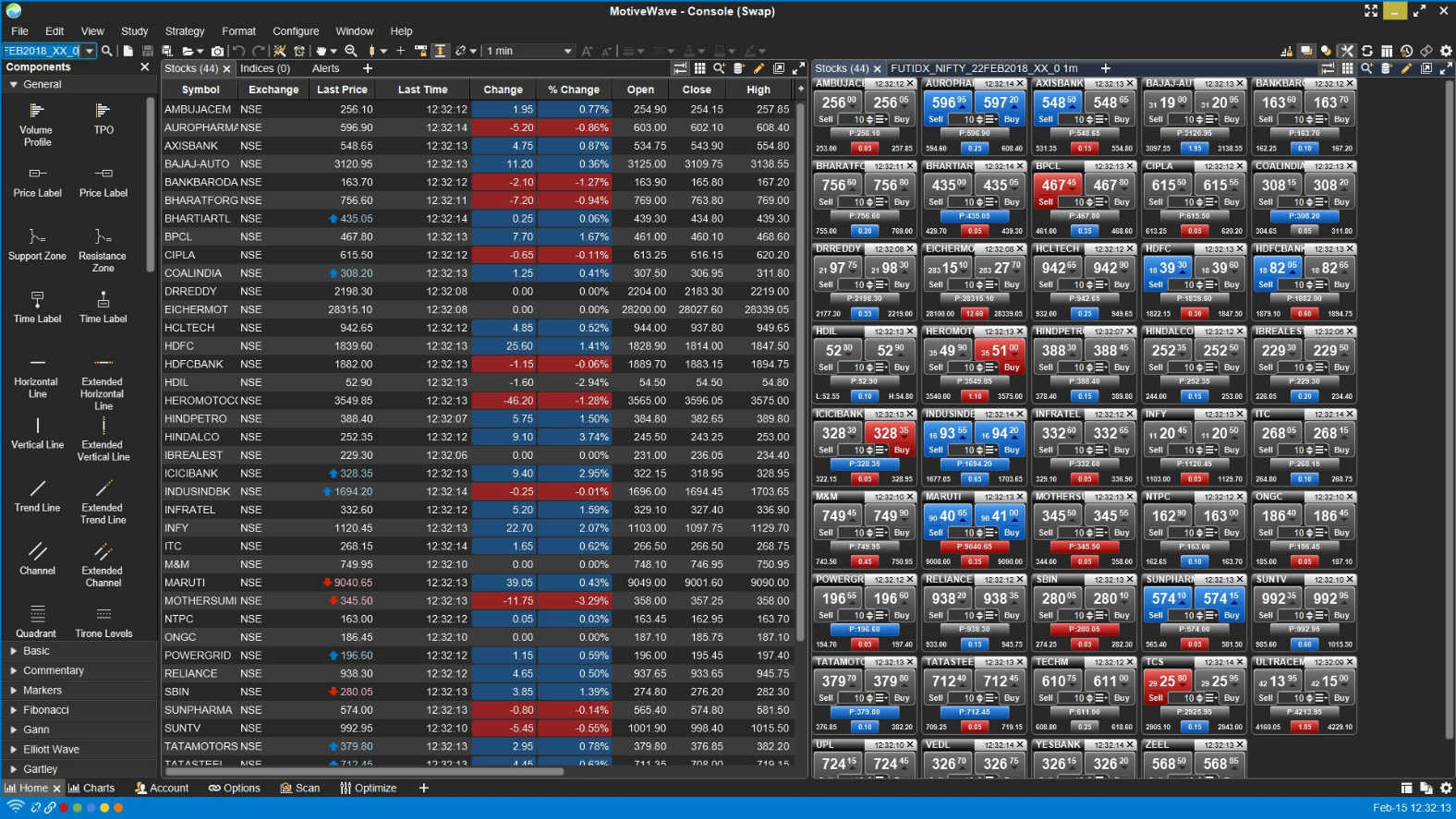Click the pencil edit icon in left Stocks panel
The image size is (1456, 819).
click(x=758, y=68)
